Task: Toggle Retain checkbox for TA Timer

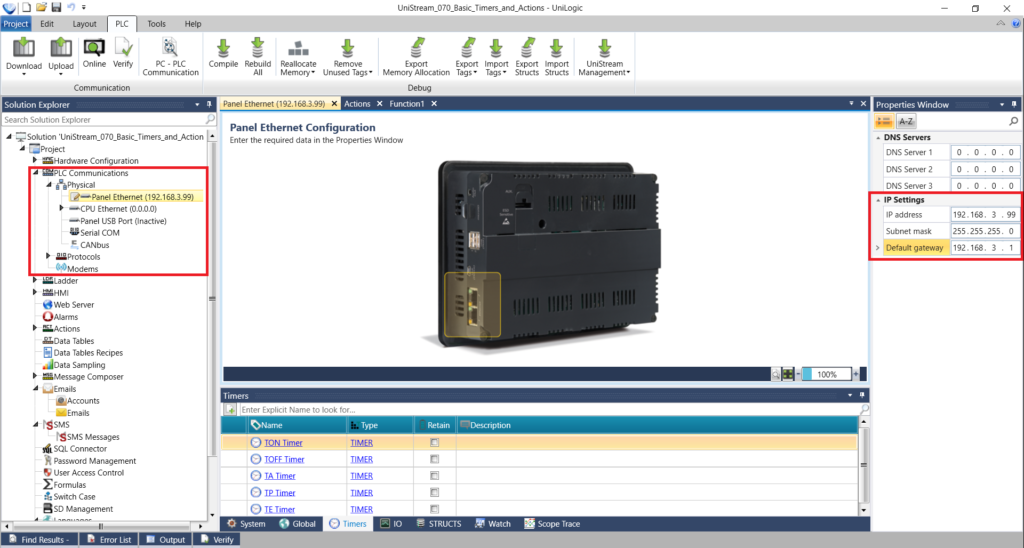Action: pos(434,476)
